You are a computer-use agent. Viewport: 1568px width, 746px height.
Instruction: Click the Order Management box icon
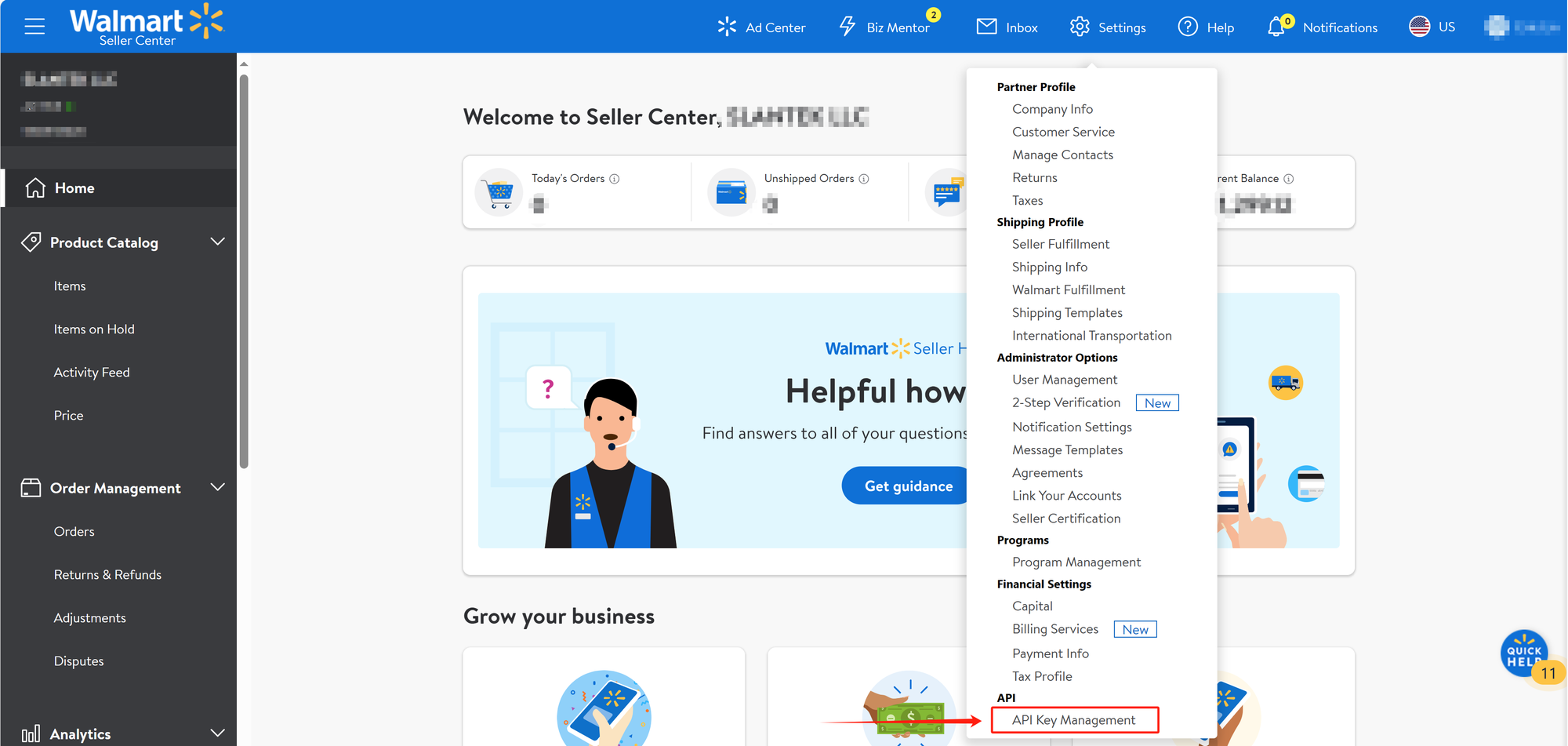[31, 488]
